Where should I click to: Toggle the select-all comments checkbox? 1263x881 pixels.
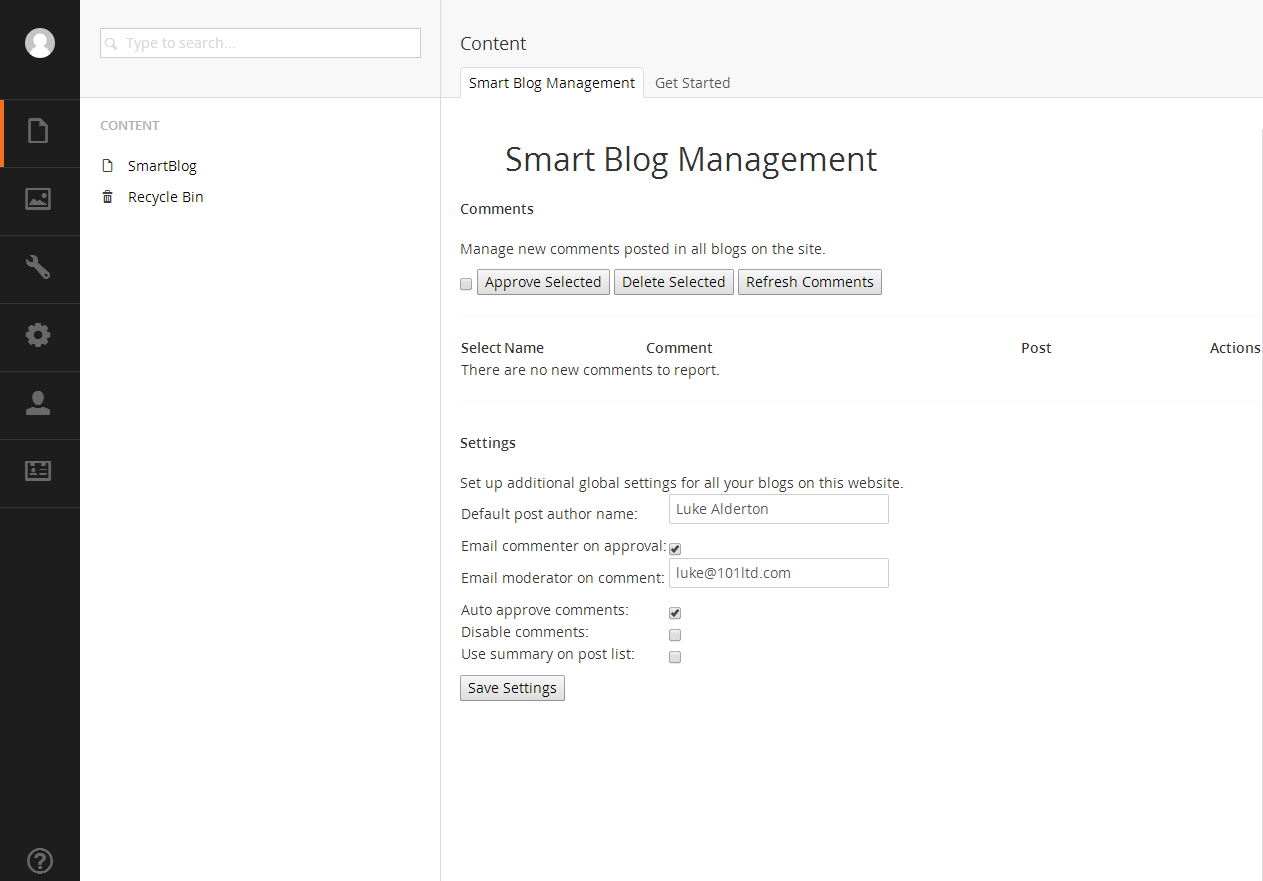[466, 284]
